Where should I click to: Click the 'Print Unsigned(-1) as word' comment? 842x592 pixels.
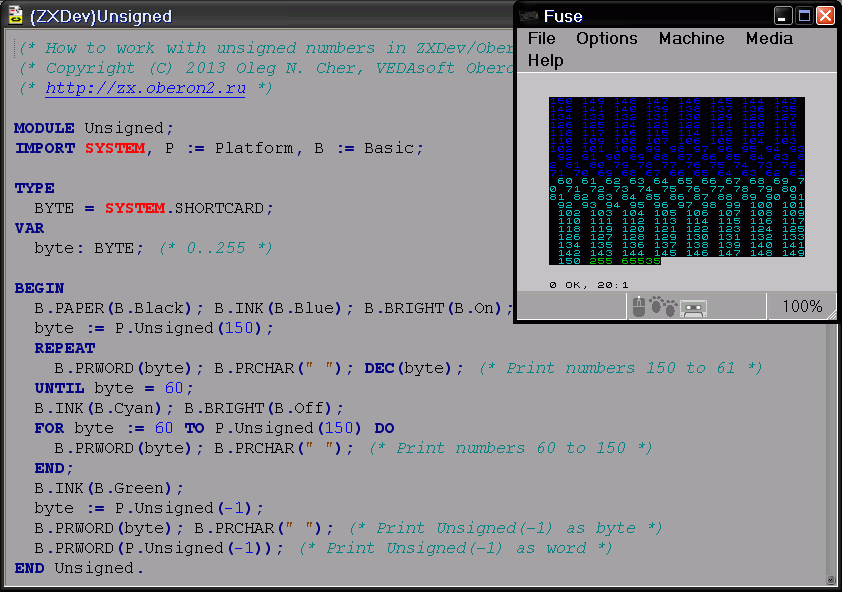tap(456, 548)
